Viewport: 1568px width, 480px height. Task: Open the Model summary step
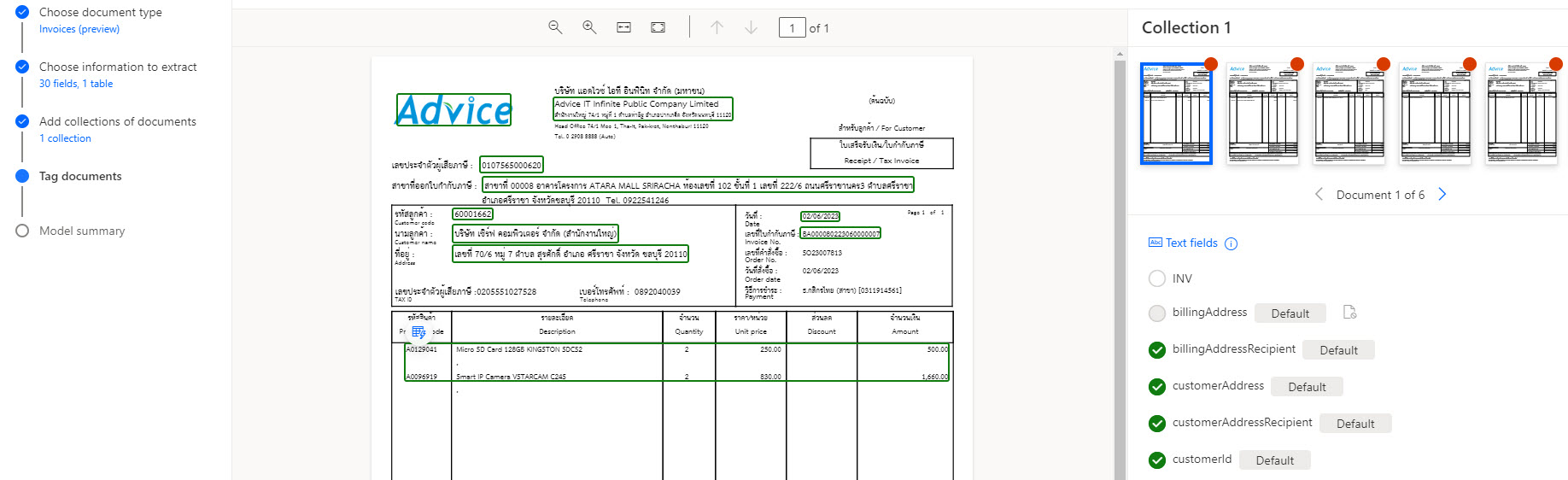(x=82, y=231)
